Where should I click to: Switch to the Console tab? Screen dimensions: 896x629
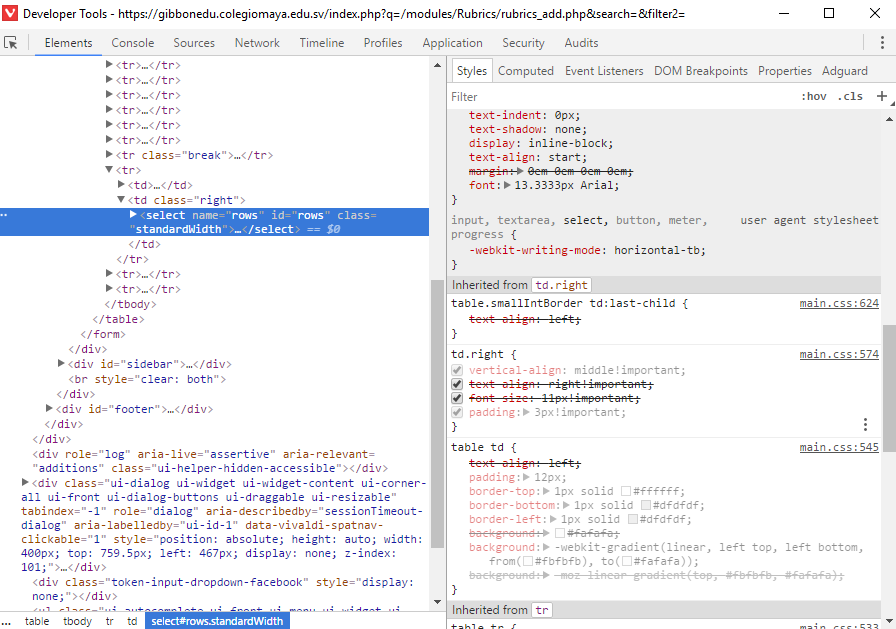click(133, 43)
